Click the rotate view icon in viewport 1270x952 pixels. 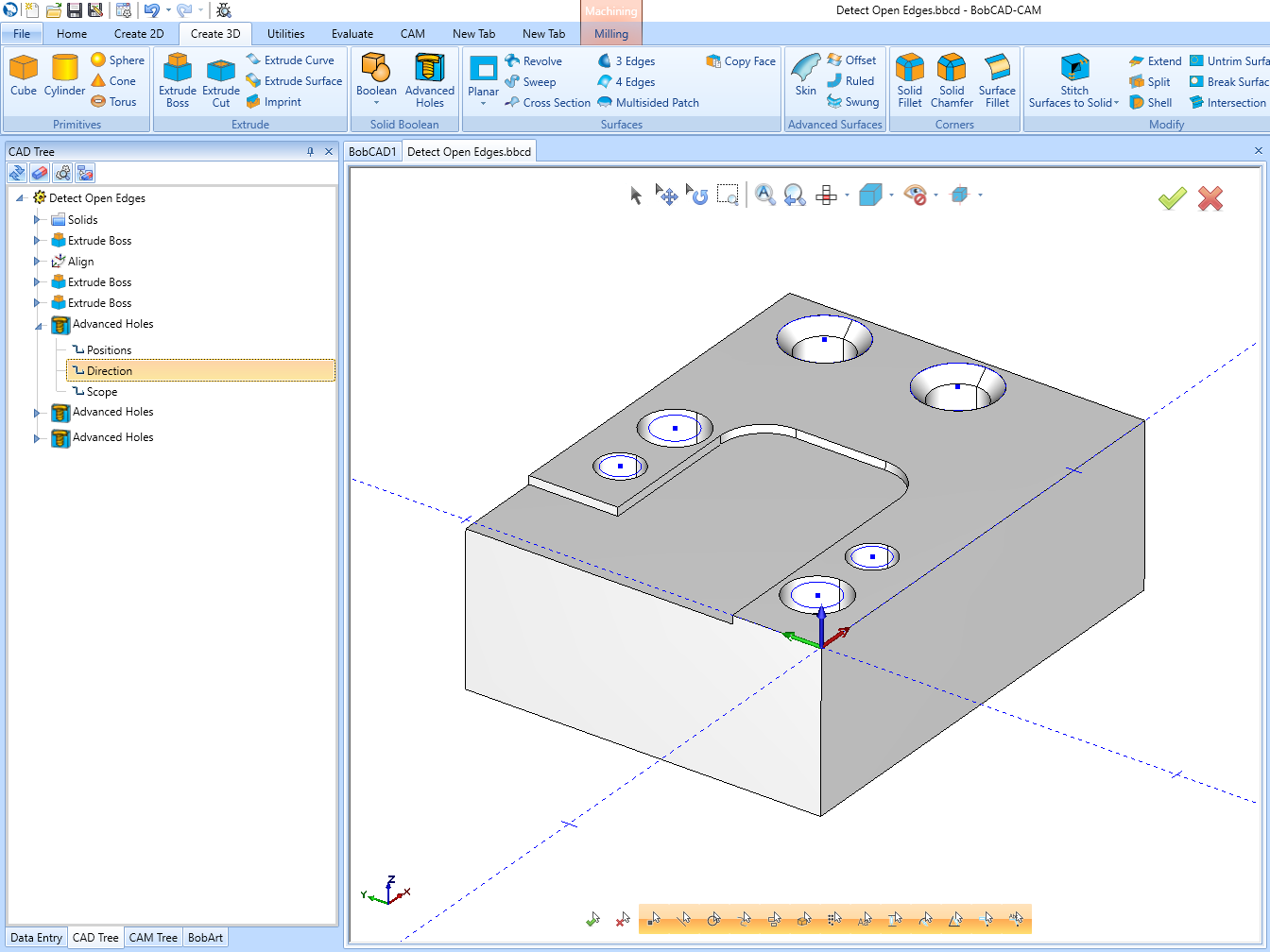pos(696,195)
